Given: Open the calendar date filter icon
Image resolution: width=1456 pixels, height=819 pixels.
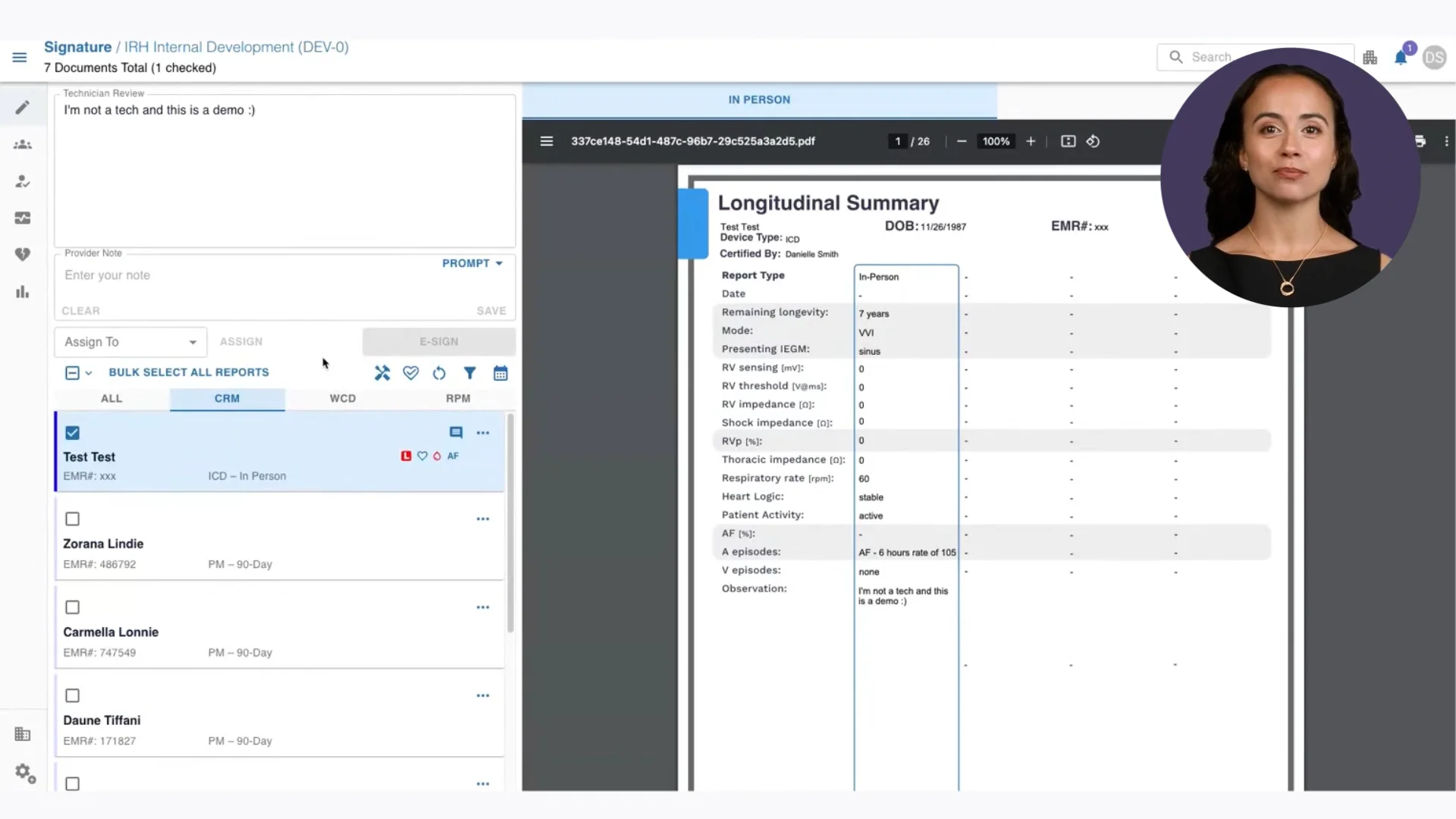Looking at the screenshot, I should 500,373.
